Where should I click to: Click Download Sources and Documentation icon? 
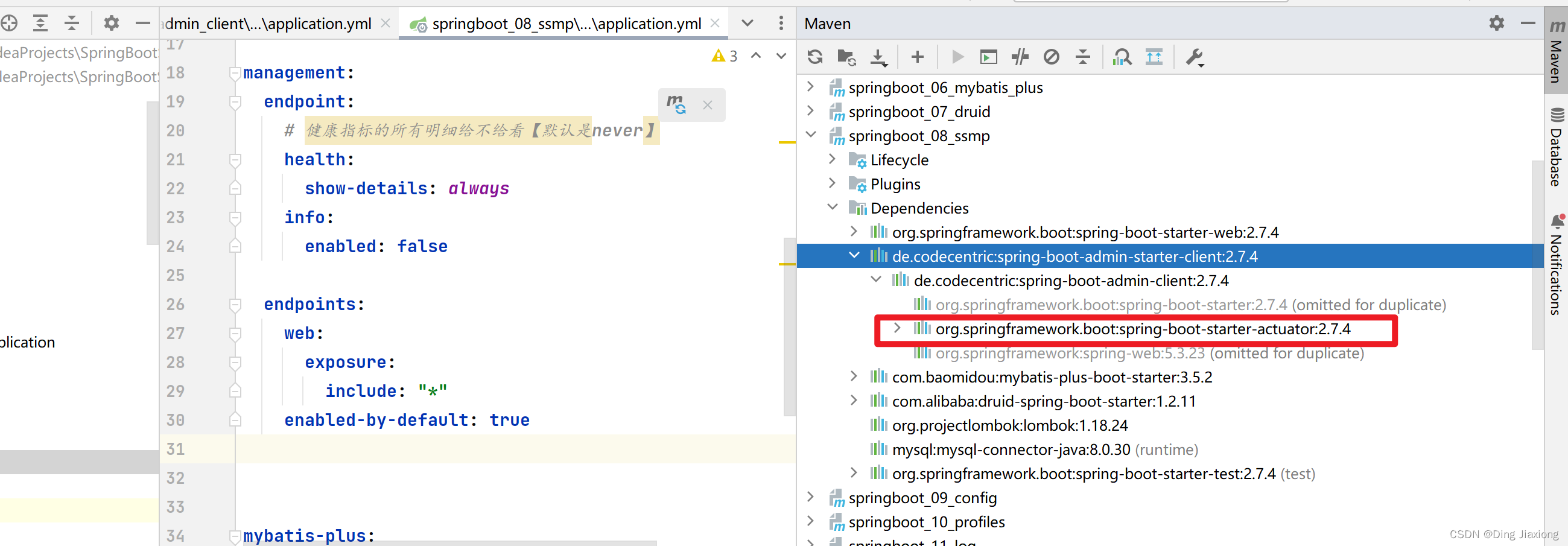pyautogui.click(x=878, y=57)
